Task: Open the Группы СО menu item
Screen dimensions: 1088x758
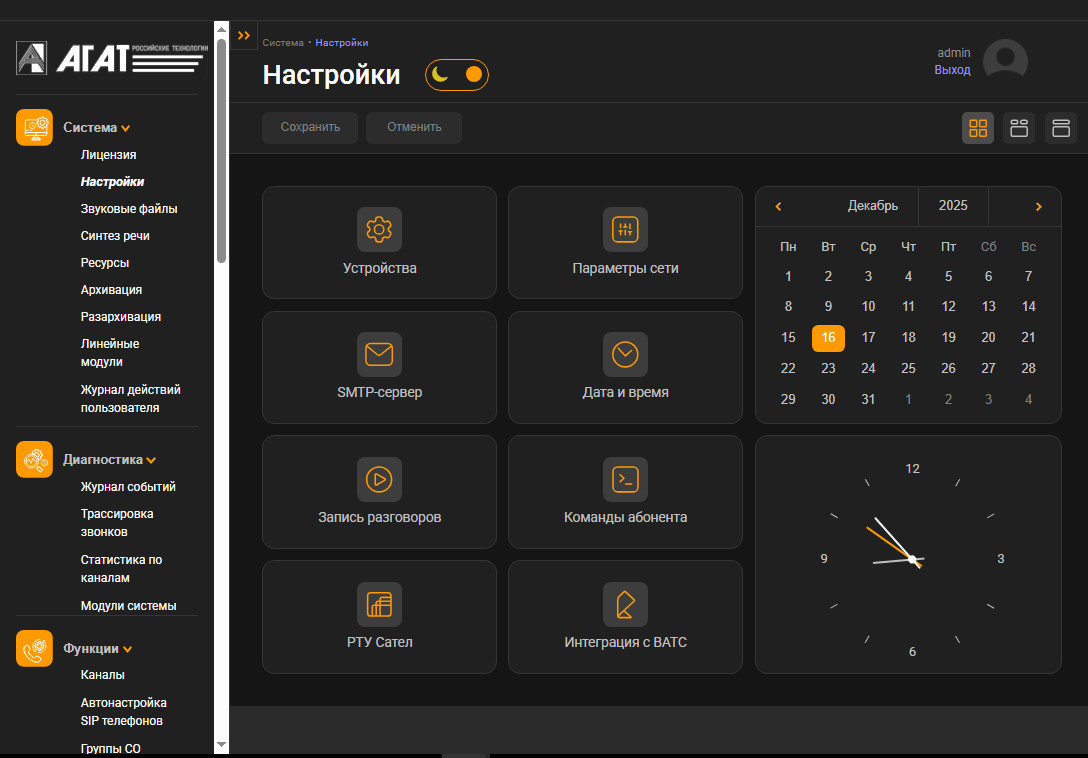Action: pyautogui.click(x=110, y=749)
